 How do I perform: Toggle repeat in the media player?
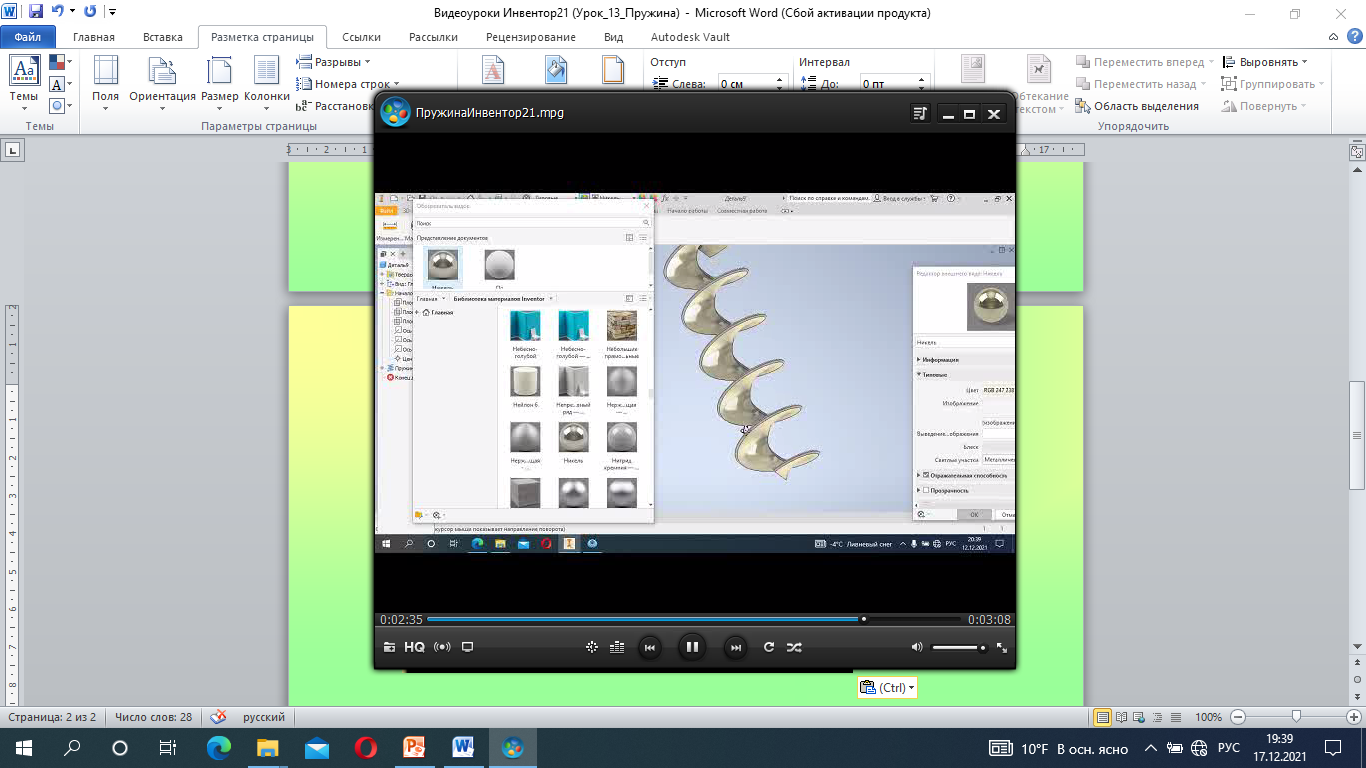tap(769, 647)
